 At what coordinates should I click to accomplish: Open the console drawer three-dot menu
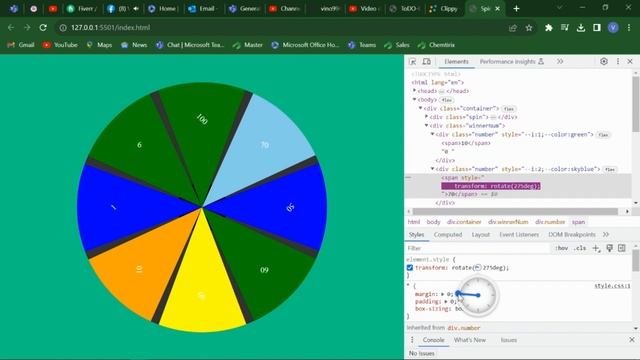click(x=412, y=340)
